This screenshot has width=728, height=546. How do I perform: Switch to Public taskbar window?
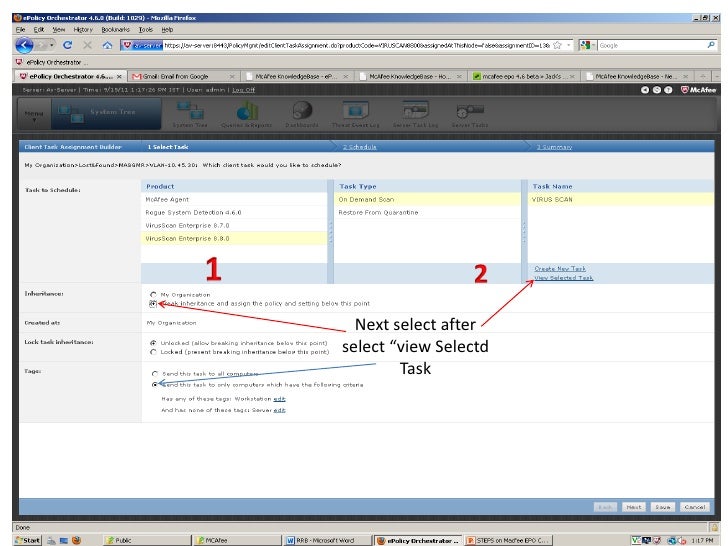click(x=146, y=540)
